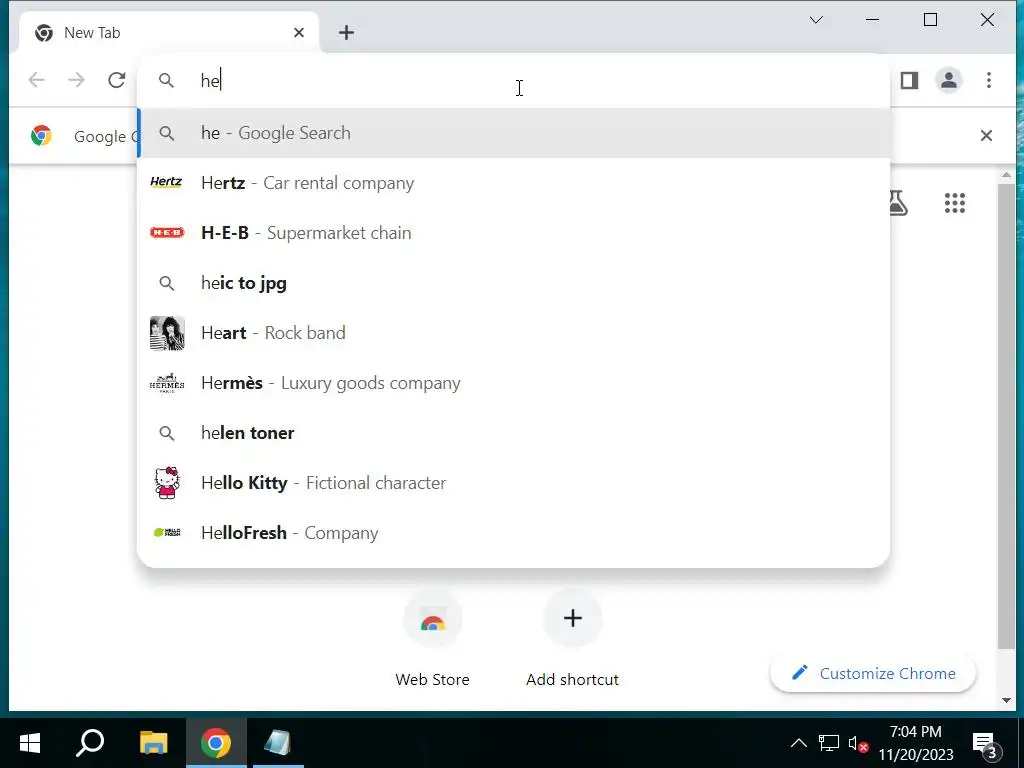Viewport: 1024px width, 768px height.
Task: Select "he - Google Search" suggestion
Action: coord(513,133)
